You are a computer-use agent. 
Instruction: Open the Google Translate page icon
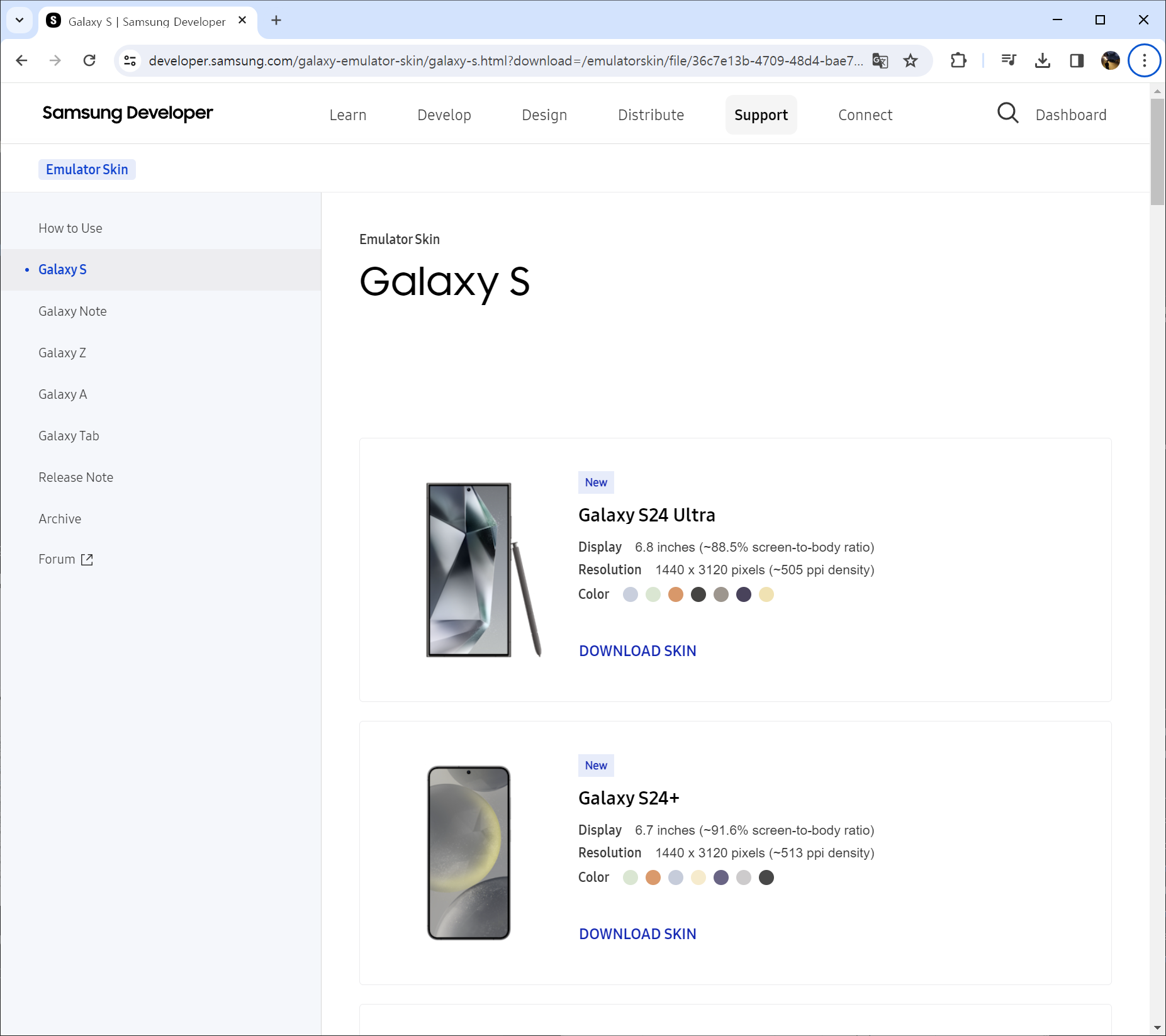880,60
